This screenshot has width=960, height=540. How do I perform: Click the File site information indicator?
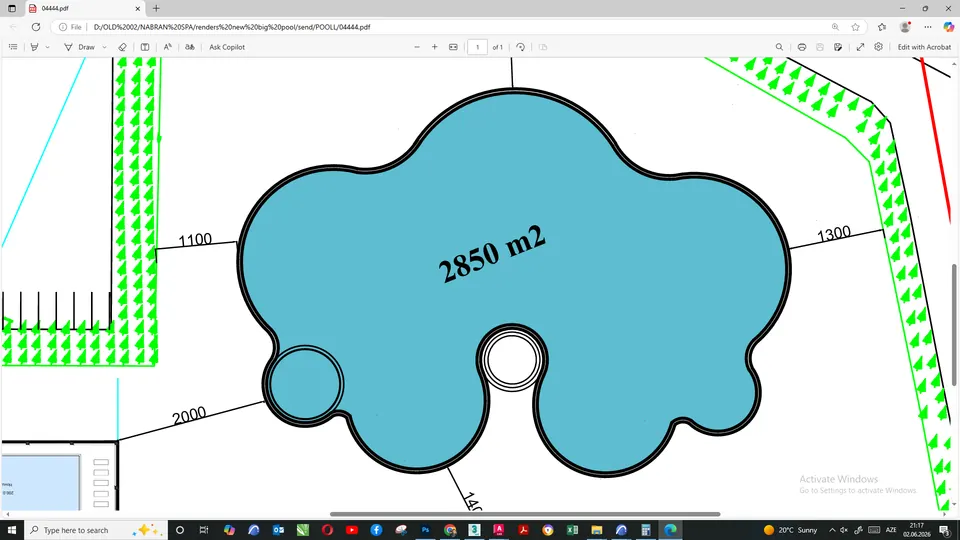[70, 27]
